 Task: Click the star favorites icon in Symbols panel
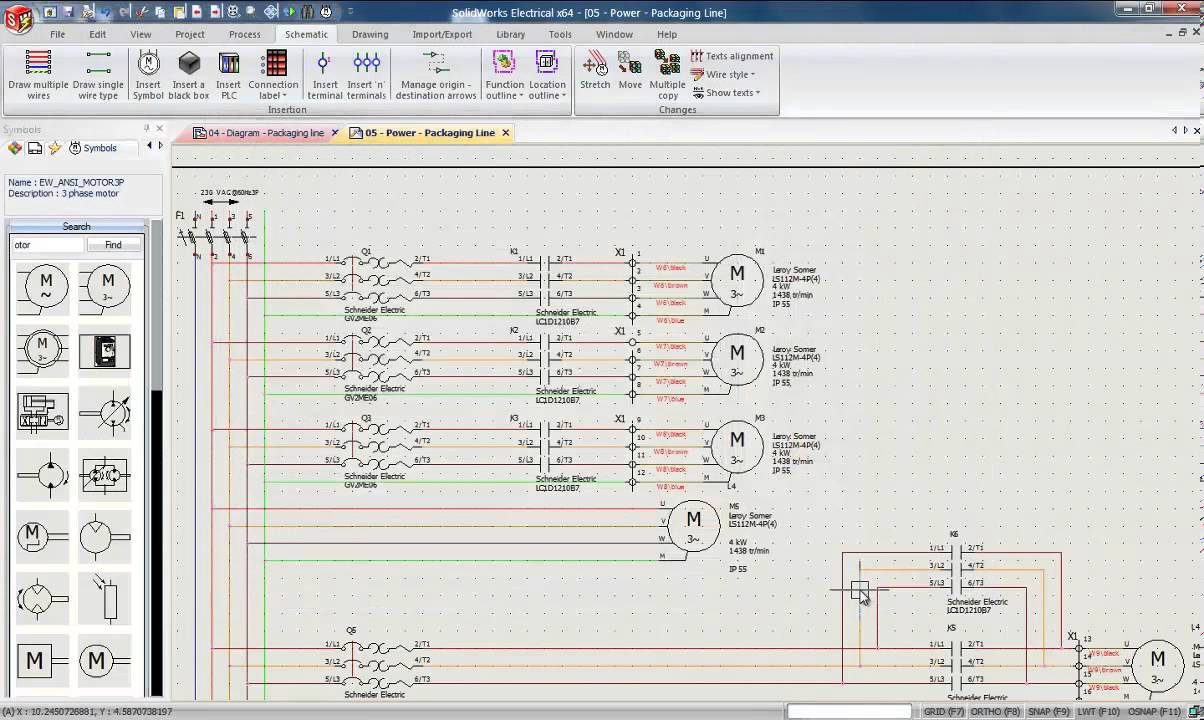coord(54,148)
